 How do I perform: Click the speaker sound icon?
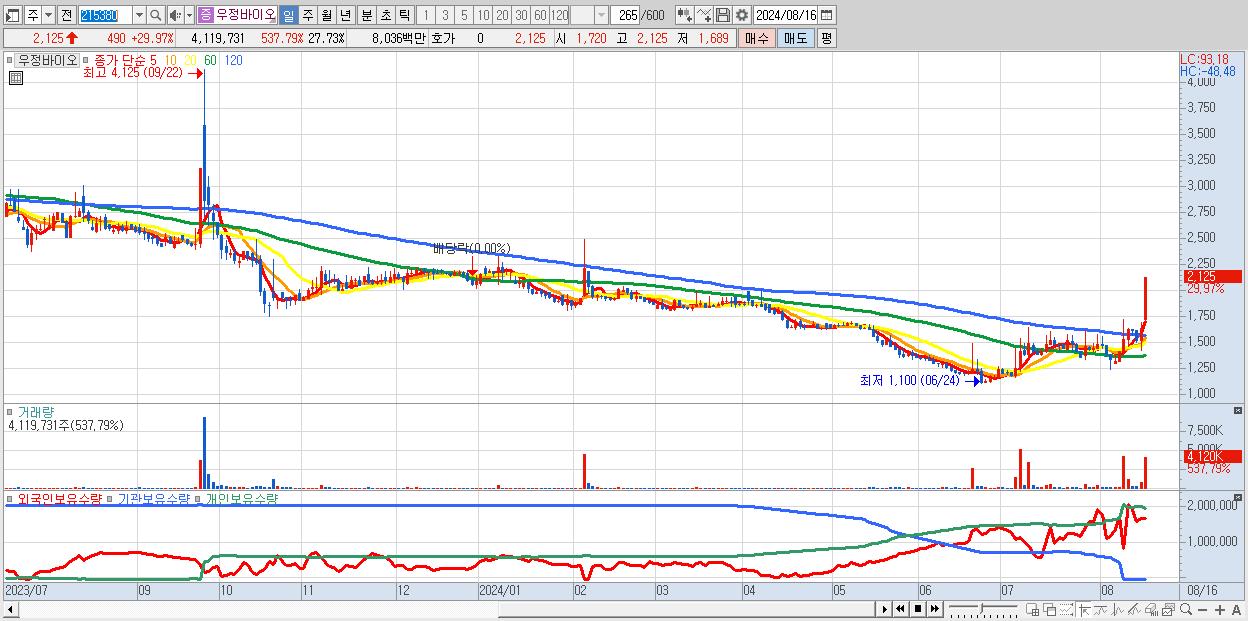(x=175, y=15)
